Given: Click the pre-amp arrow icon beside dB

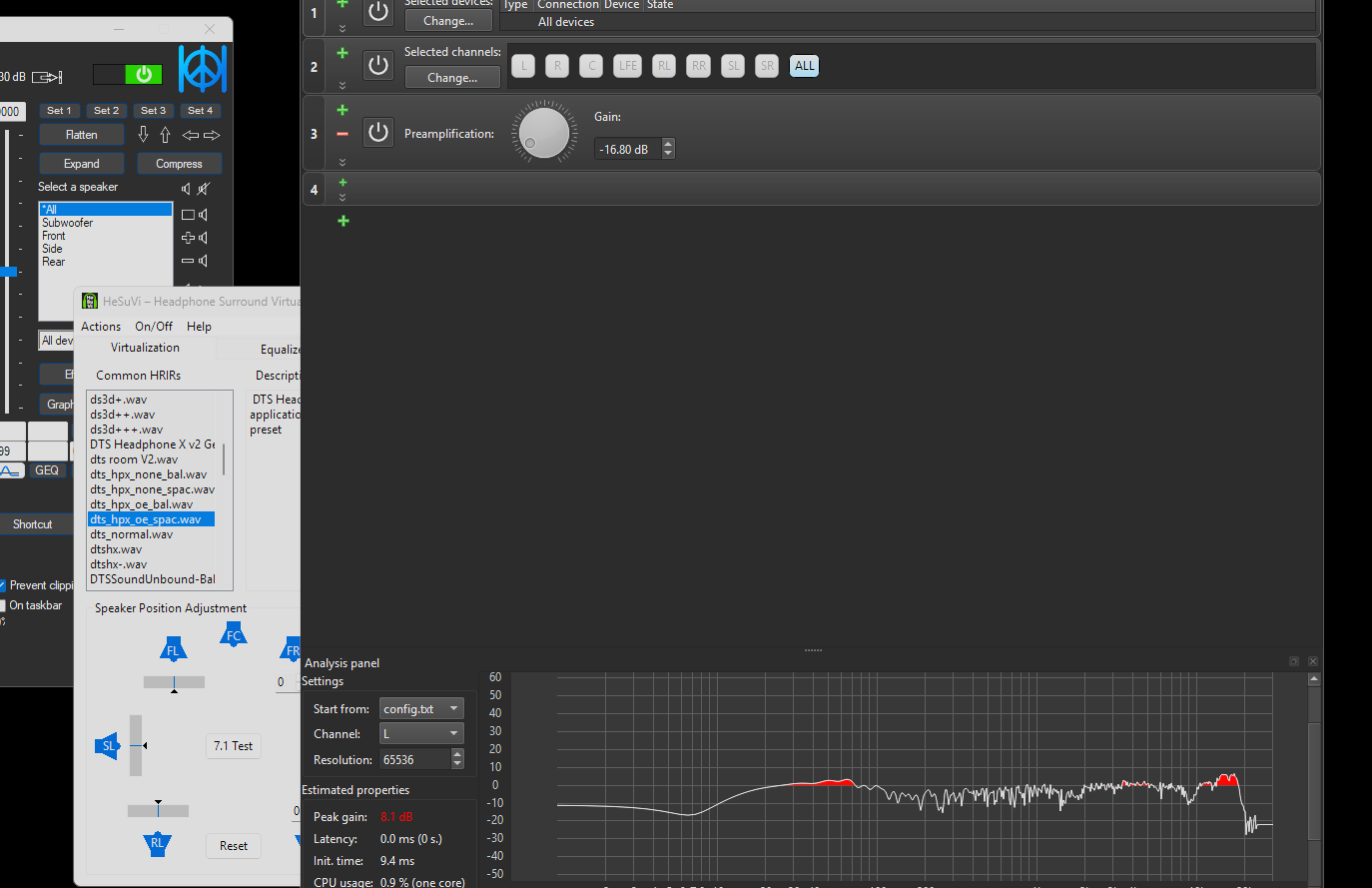Looking at the screenshot, I should click(48, 77).
